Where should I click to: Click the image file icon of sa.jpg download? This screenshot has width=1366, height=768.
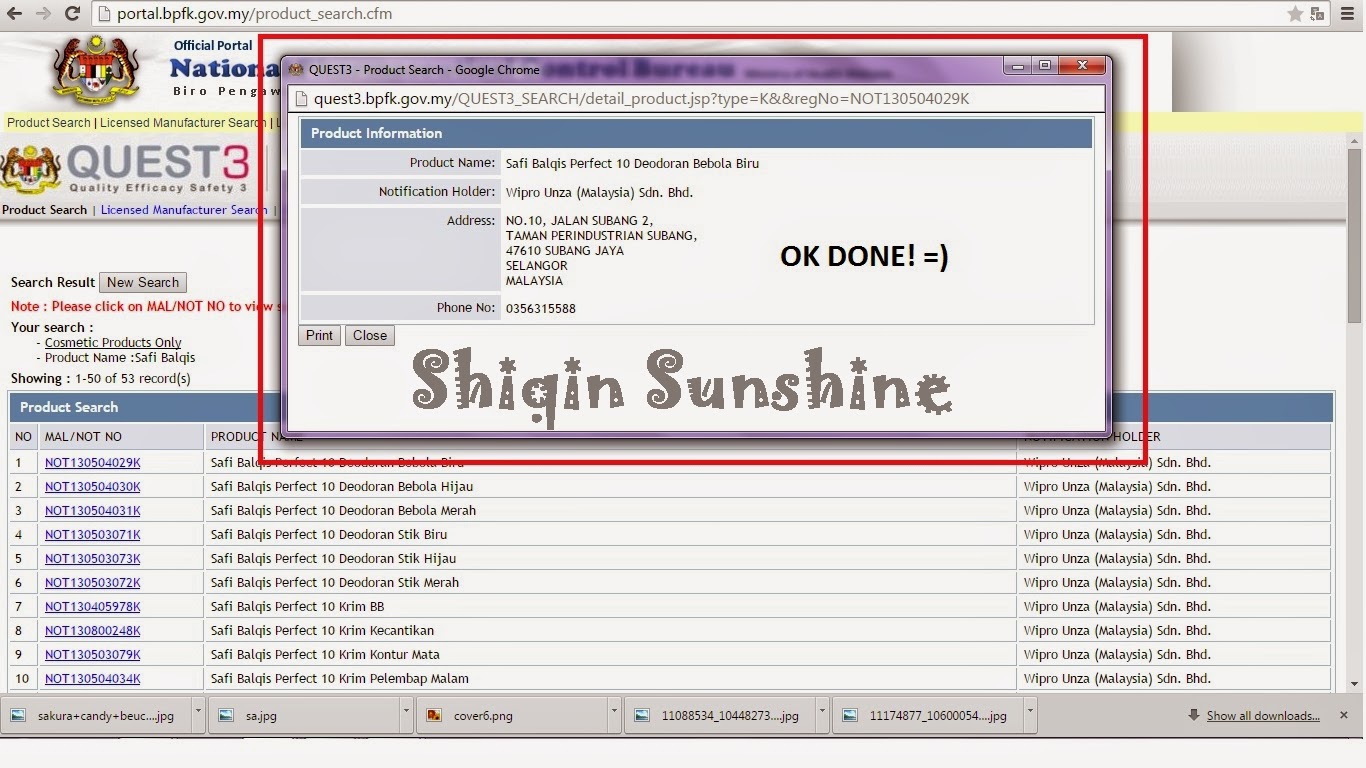click(x=226, y=716)
